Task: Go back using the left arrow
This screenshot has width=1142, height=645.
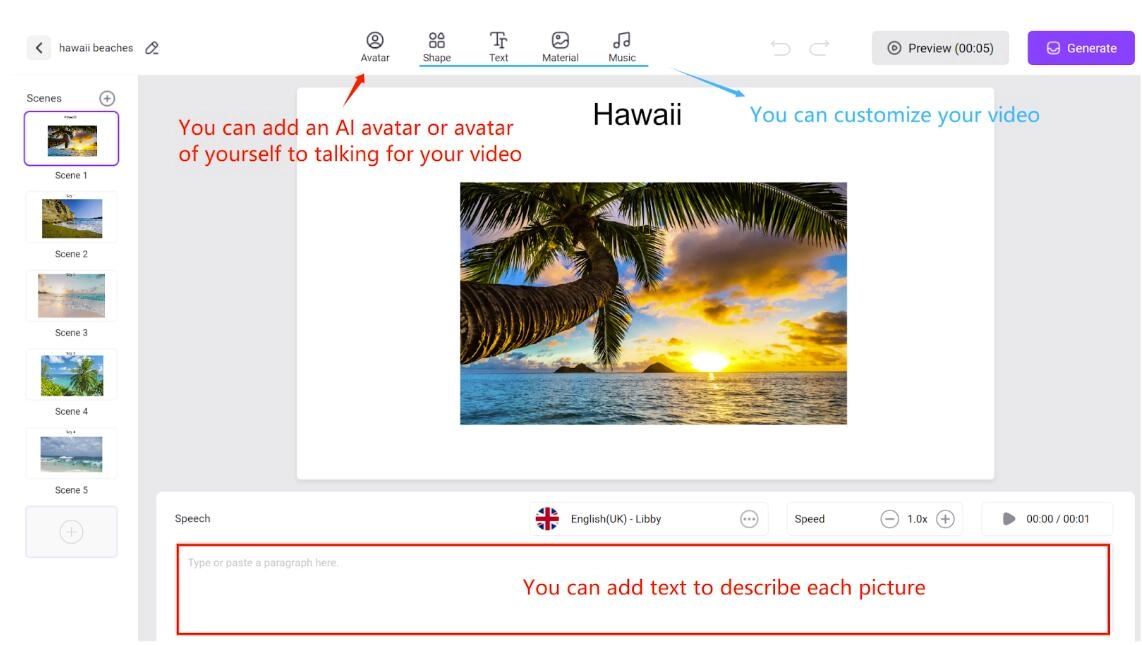Action: click(x=37, y=46)
